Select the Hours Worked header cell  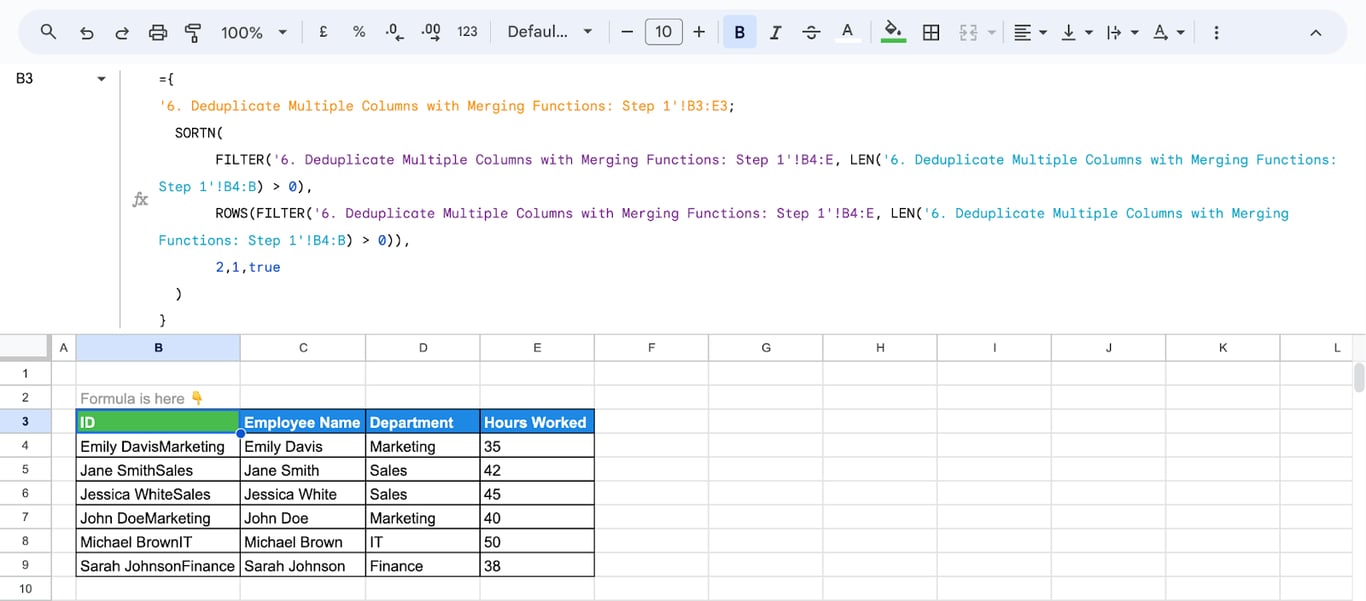(537, 422)
